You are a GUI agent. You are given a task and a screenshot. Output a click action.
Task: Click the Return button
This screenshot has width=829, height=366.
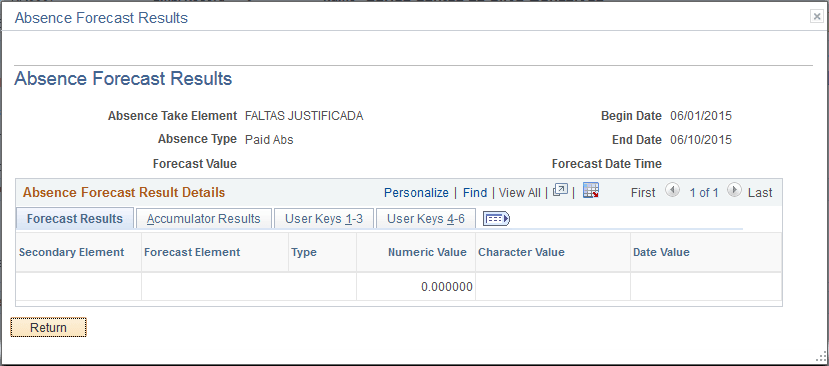tap(48, 327)
